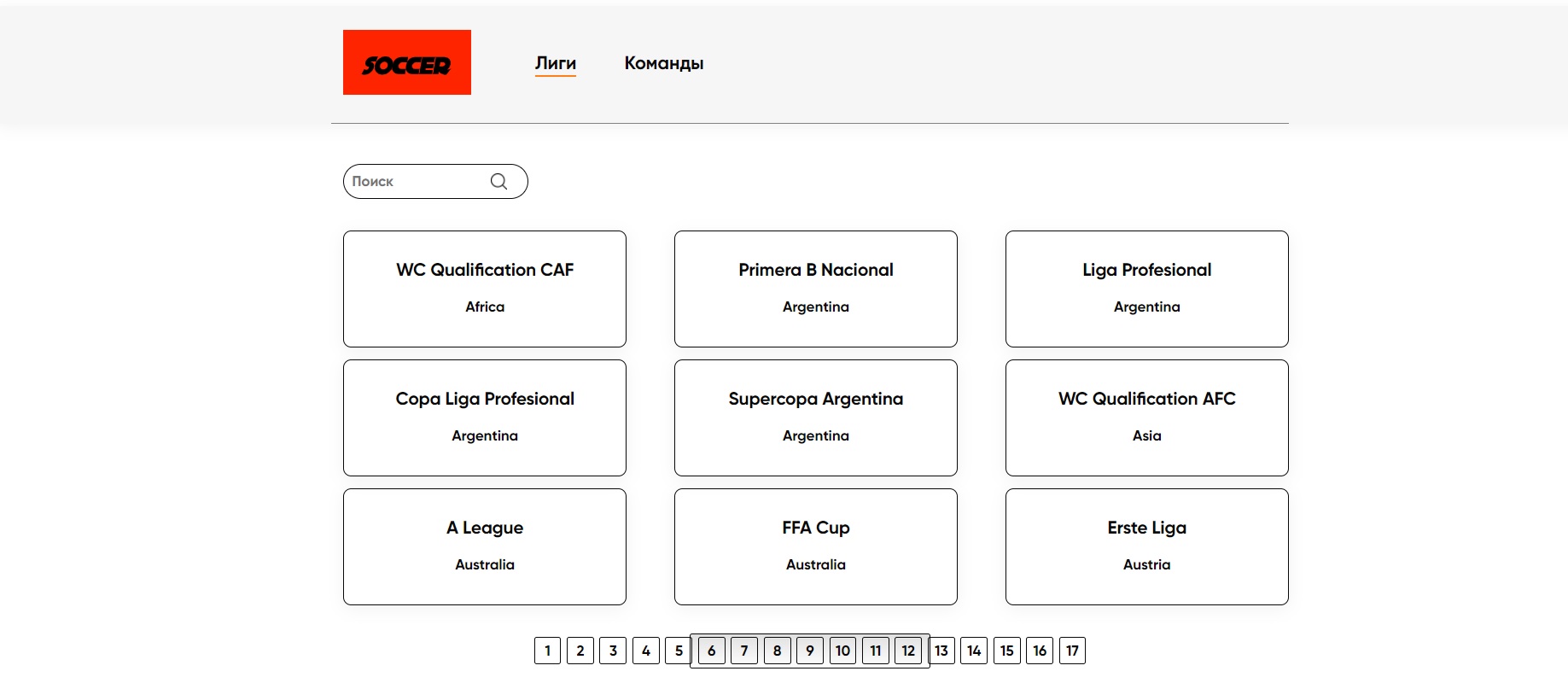Open the Supercopa Argentina card
This screenshot has height=683, width=1568.
pos(815,417)
